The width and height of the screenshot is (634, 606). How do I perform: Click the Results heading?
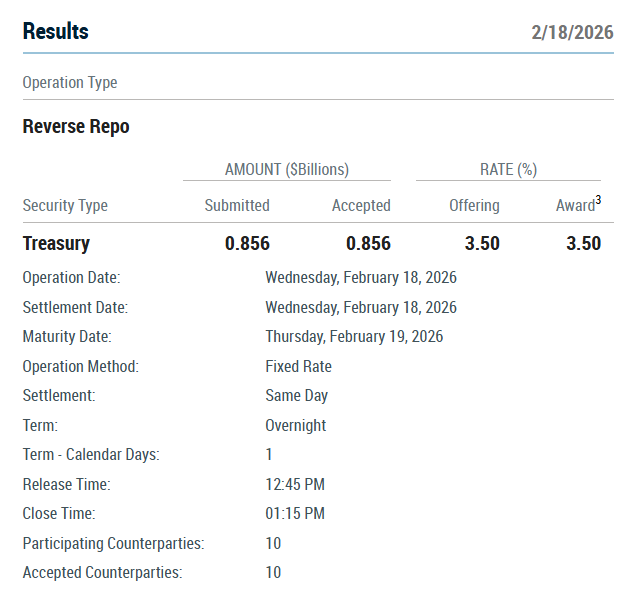[x=55, y=31]
